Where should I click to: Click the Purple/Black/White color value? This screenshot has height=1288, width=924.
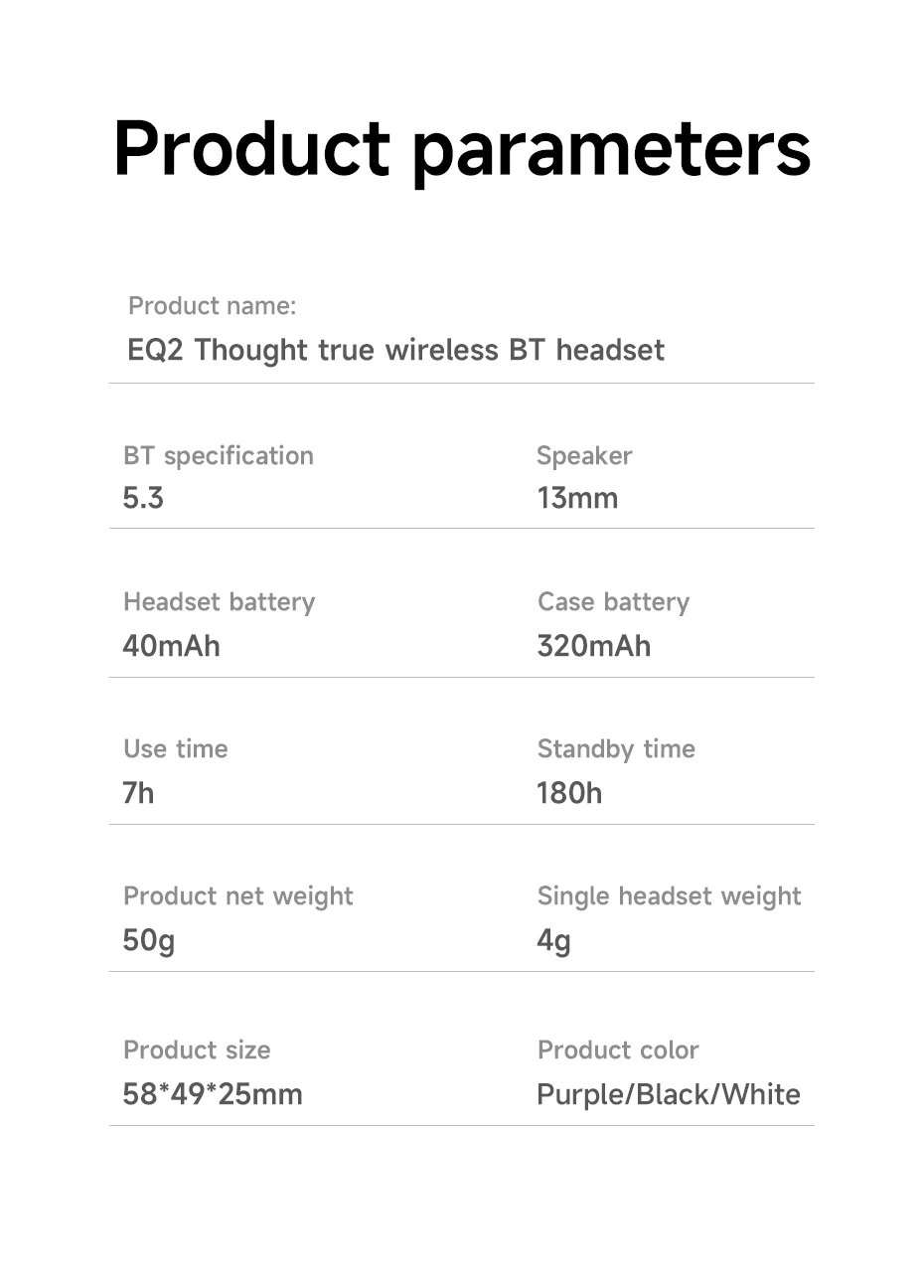tap(668, 1094)
